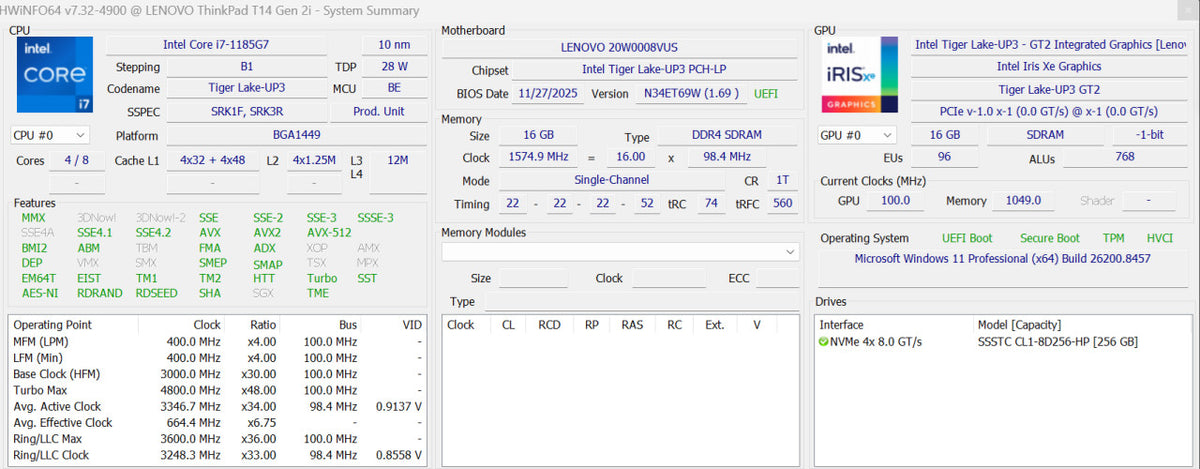1200x469 pixels.
Task: Click the memory module Type field
Action: point(642,302)
